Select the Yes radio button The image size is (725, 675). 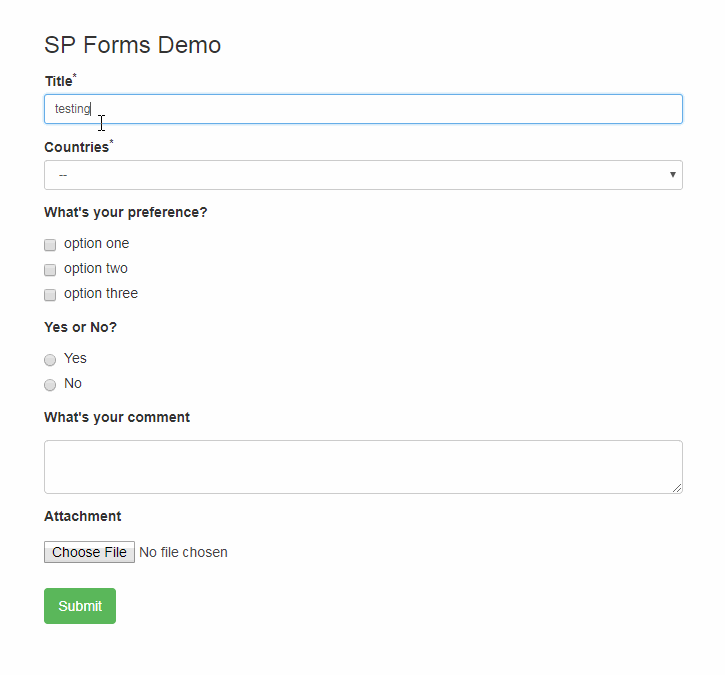click(x=50, y=360)
